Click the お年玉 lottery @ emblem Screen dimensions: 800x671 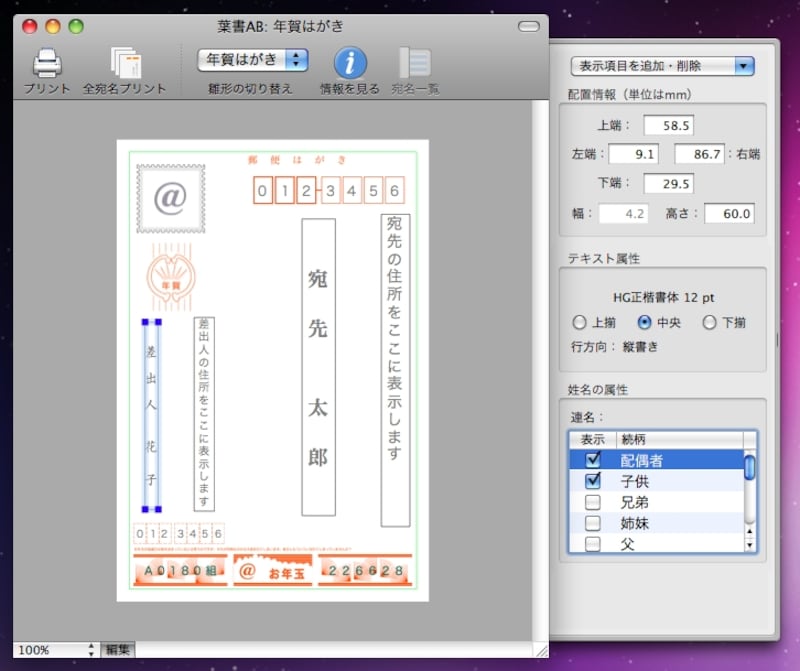[246, 572]
